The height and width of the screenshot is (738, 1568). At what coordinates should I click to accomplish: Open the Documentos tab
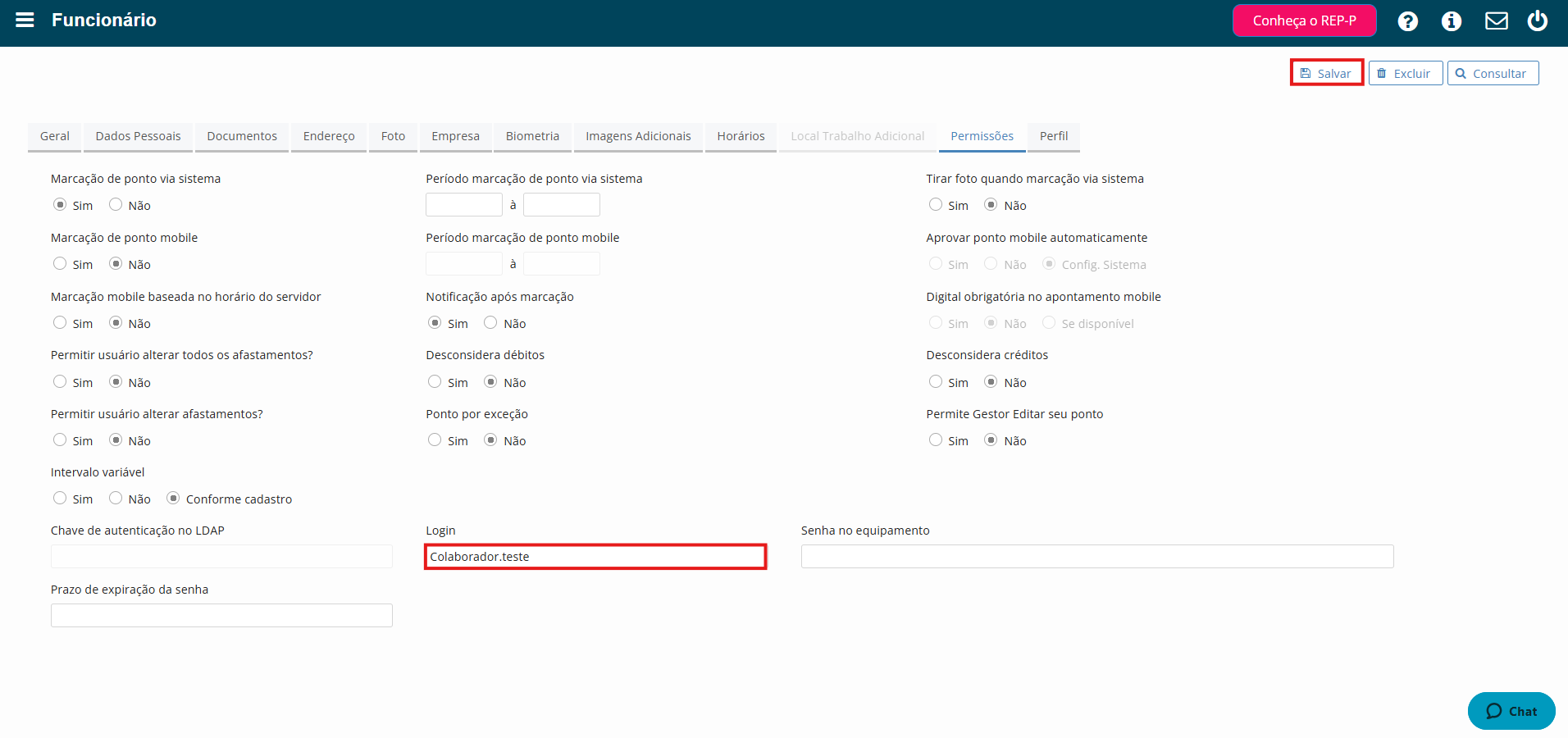click(x=242, y=136)
